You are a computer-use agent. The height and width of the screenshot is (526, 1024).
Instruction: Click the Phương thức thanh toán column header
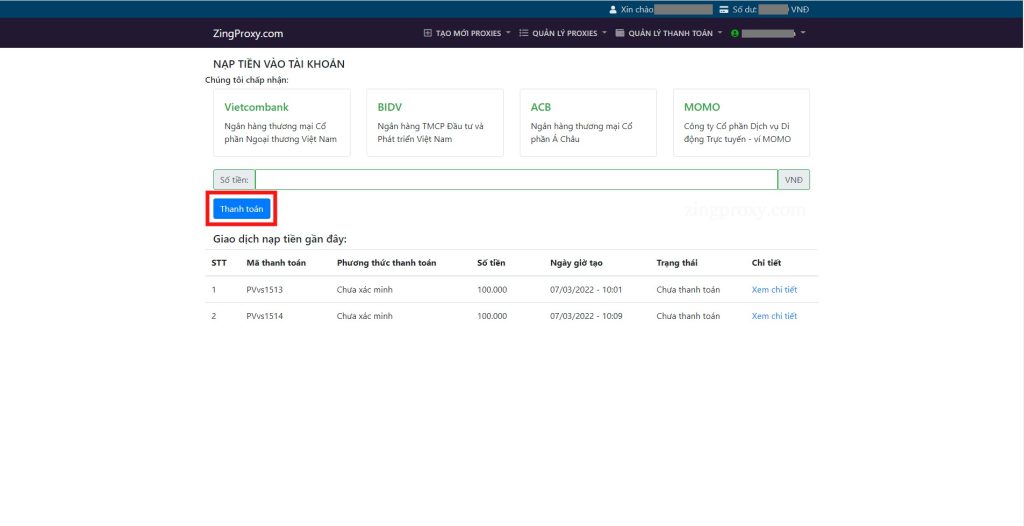pos(387,263)
